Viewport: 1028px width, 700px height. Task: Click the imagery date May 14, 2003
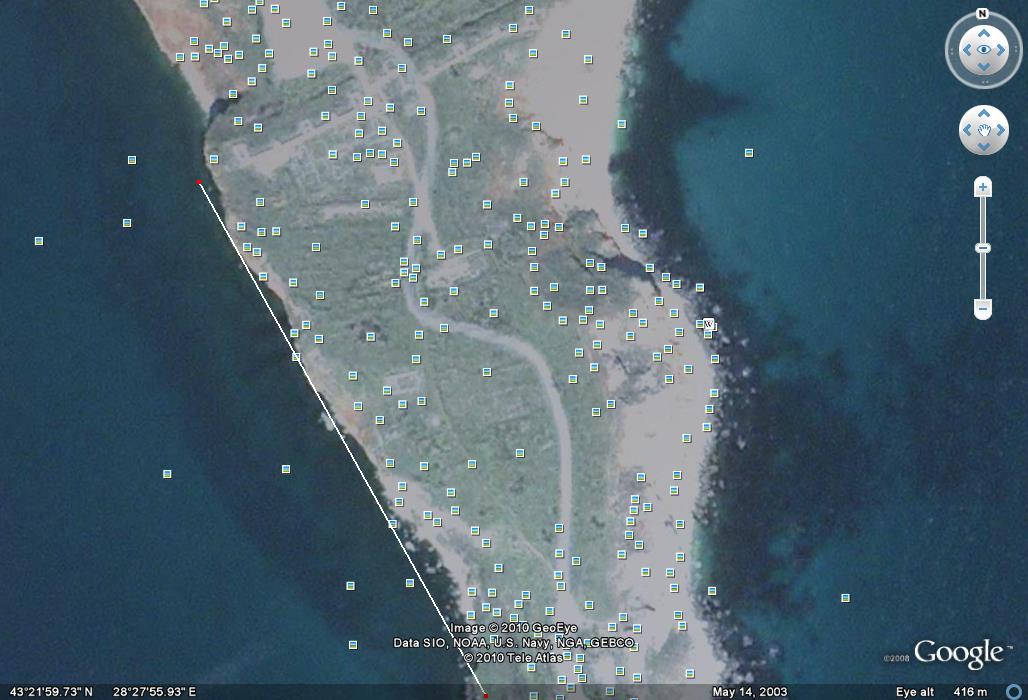[749, 691]
